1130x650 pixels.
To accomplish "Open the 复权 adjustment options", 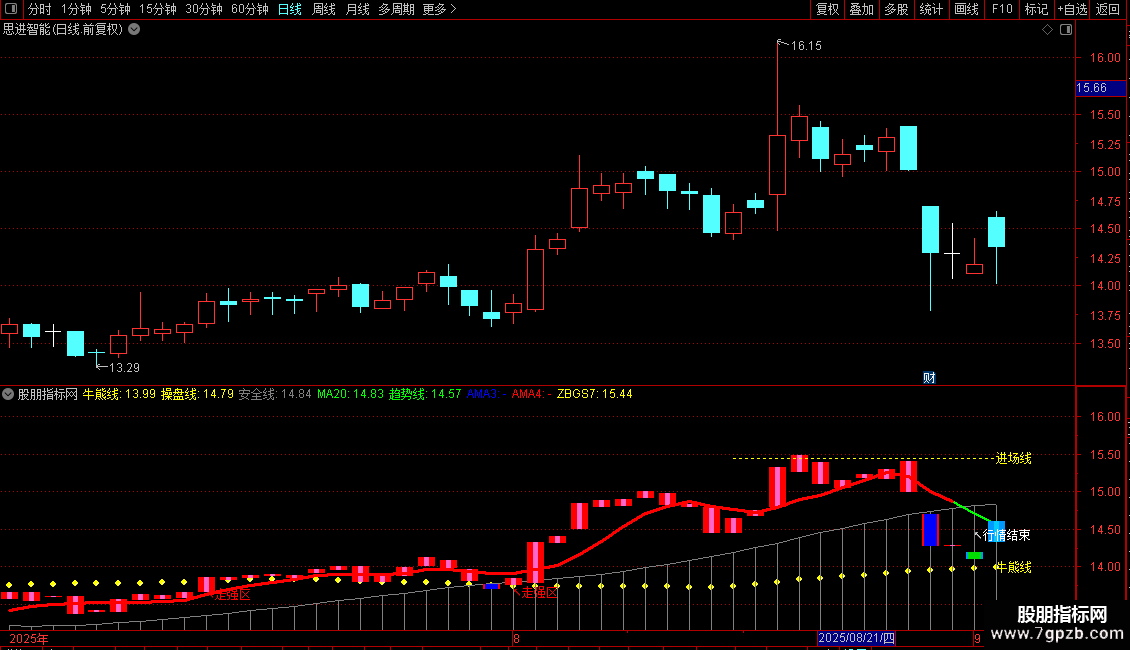I will click(827, 9).
